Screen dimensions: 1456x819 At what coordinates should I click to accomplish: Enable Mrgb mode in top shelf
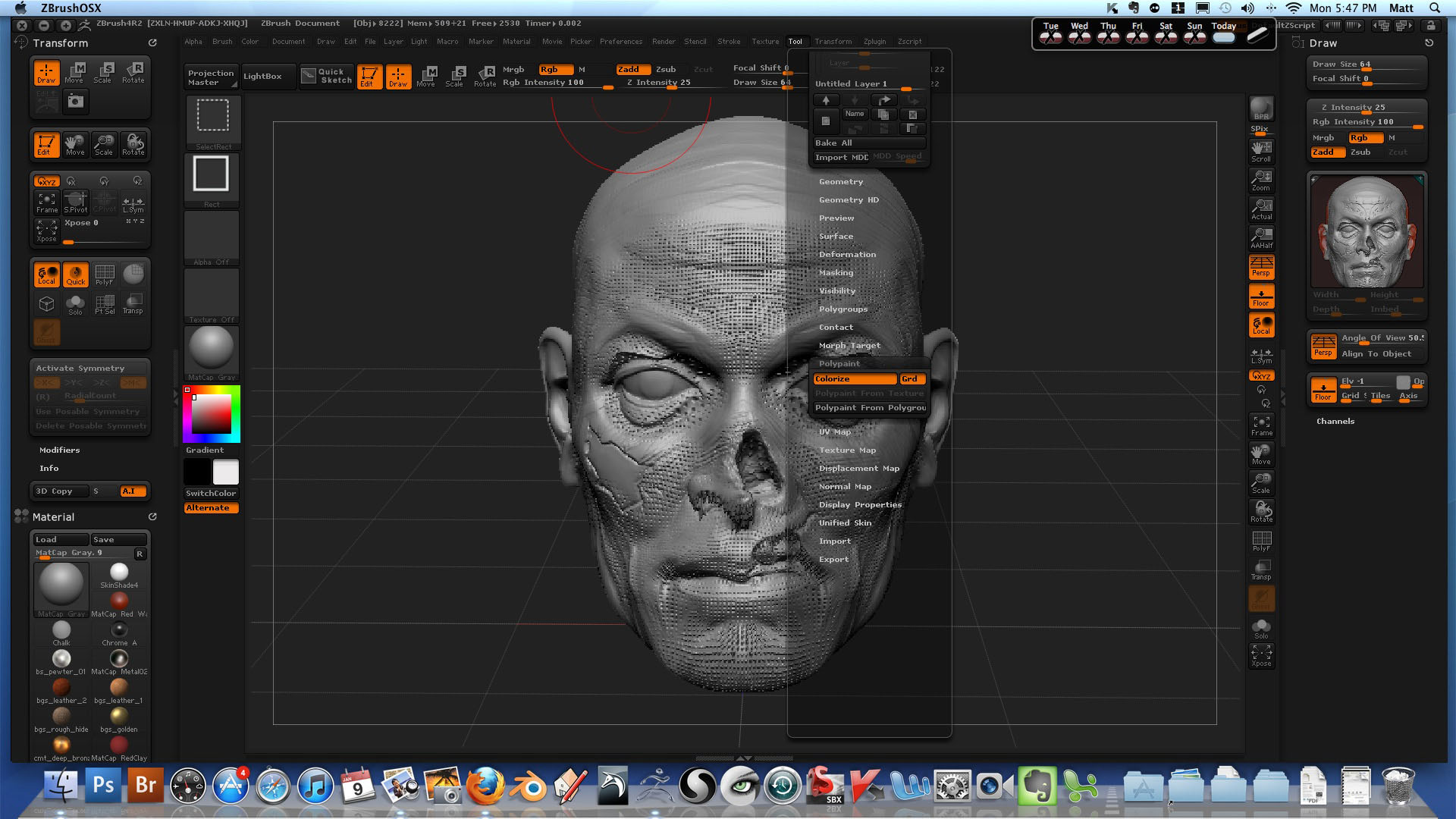(x=513, y=69)
